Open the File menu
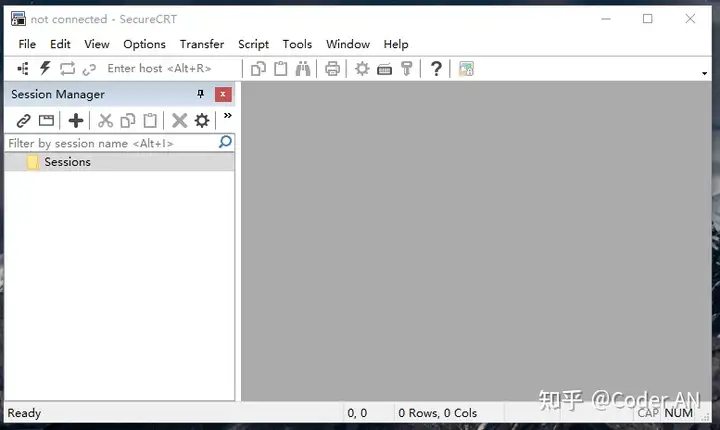 point(27,44)
